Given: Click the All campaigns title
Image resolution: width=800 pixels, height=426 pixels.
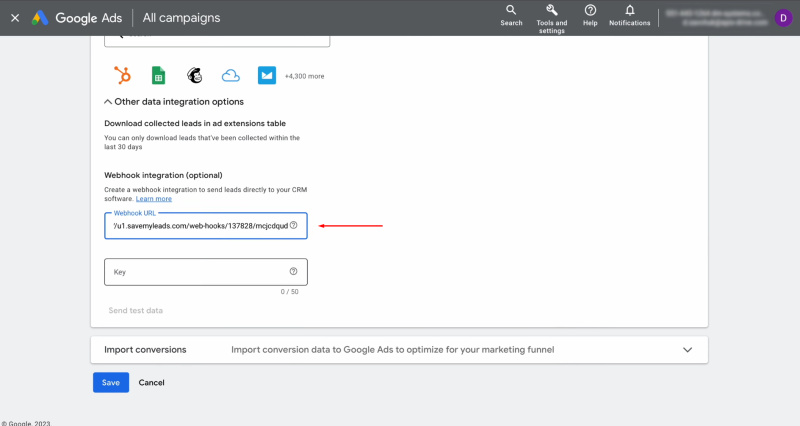Looking at the screenshot, I should (182, 18).
